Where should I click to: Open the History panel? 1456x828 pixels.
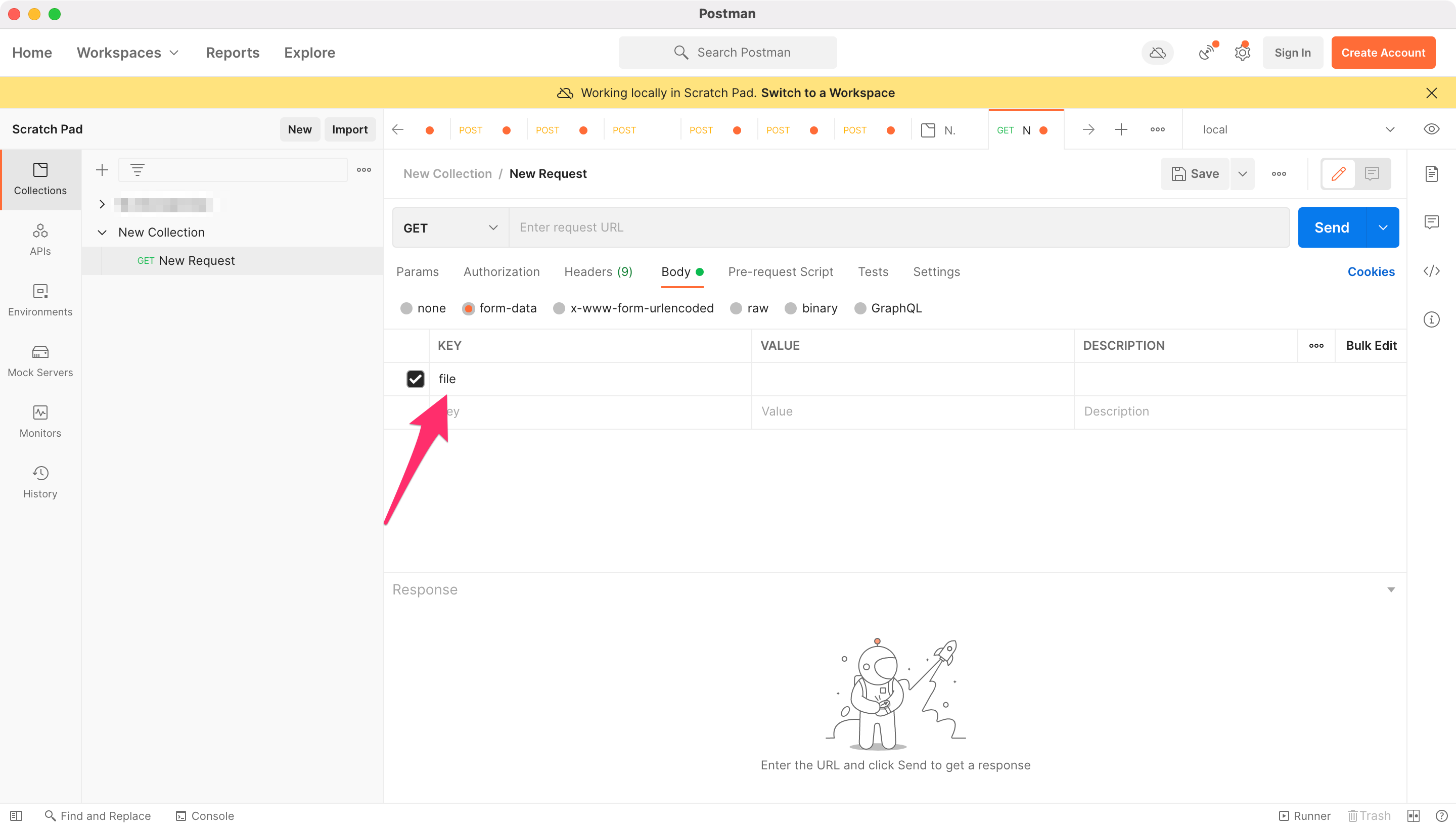[x=40, y=481]
